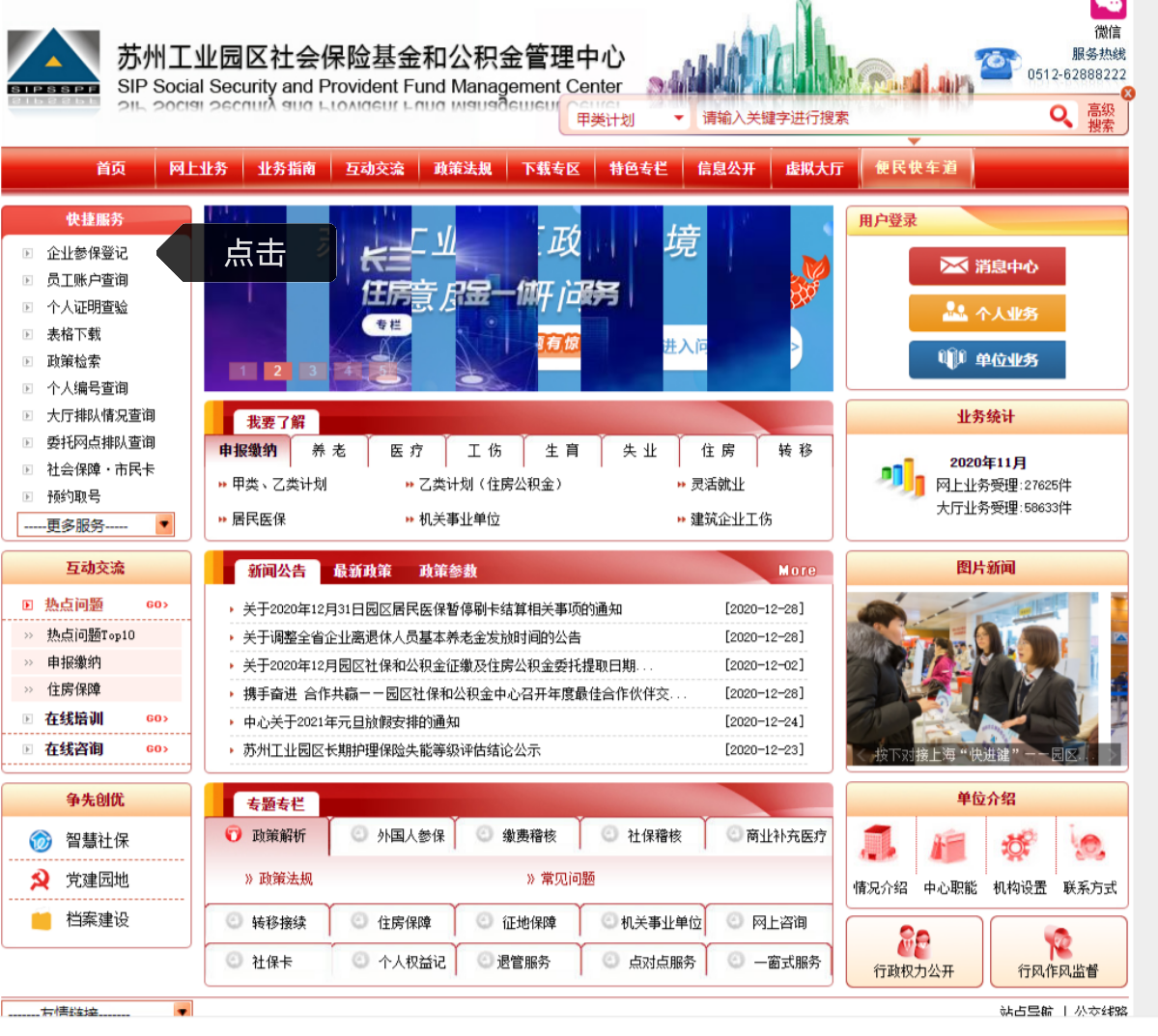Open 在线培训 GO link
Screen dimensions: 1158x1036
coord(156,718)
